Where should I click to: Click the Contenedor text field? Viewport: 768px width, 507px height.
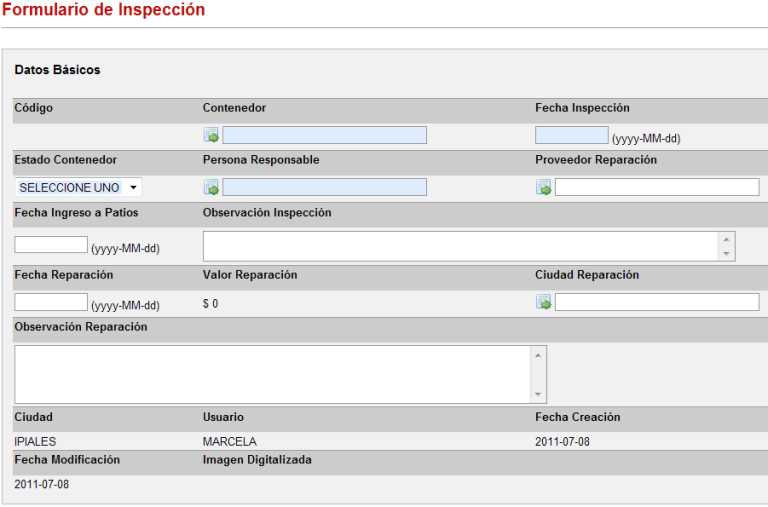point(324,136)
